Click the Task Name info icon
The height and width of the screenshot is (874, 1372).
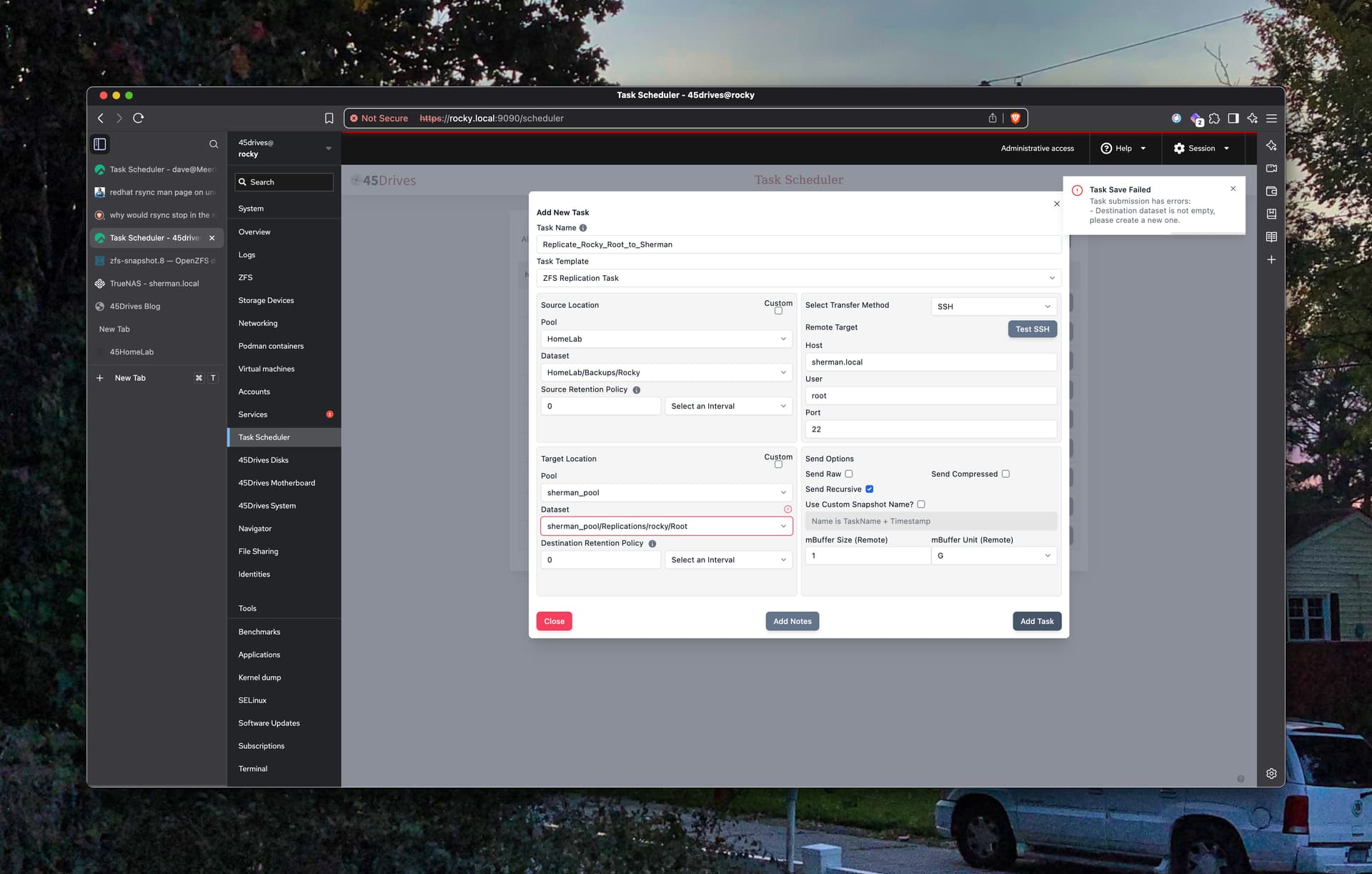pos(583,228)
